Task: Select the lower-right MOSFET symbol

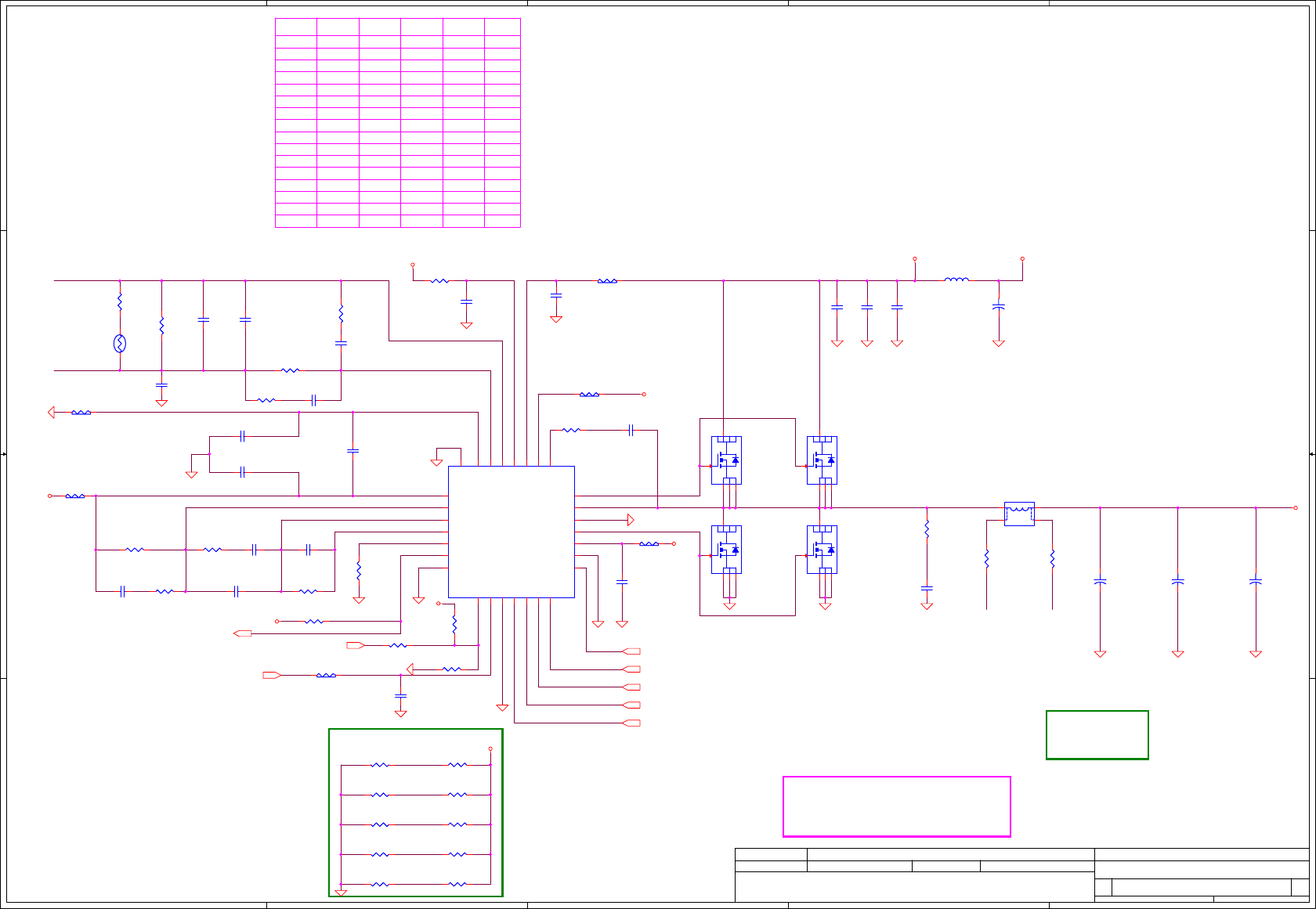Action: tap(822, 550)
